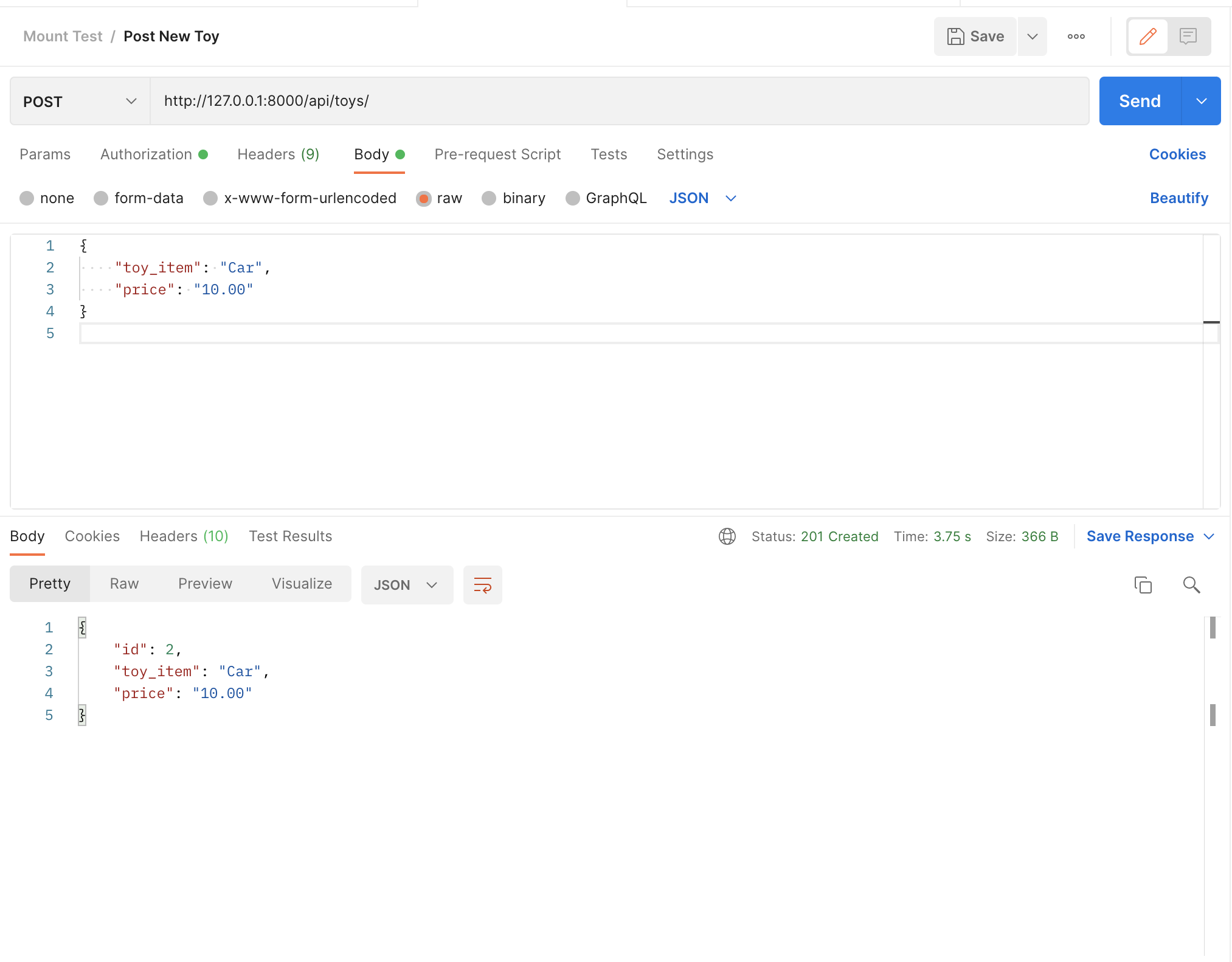
Task: Select the form-data radio button
Action: point(101,198)
